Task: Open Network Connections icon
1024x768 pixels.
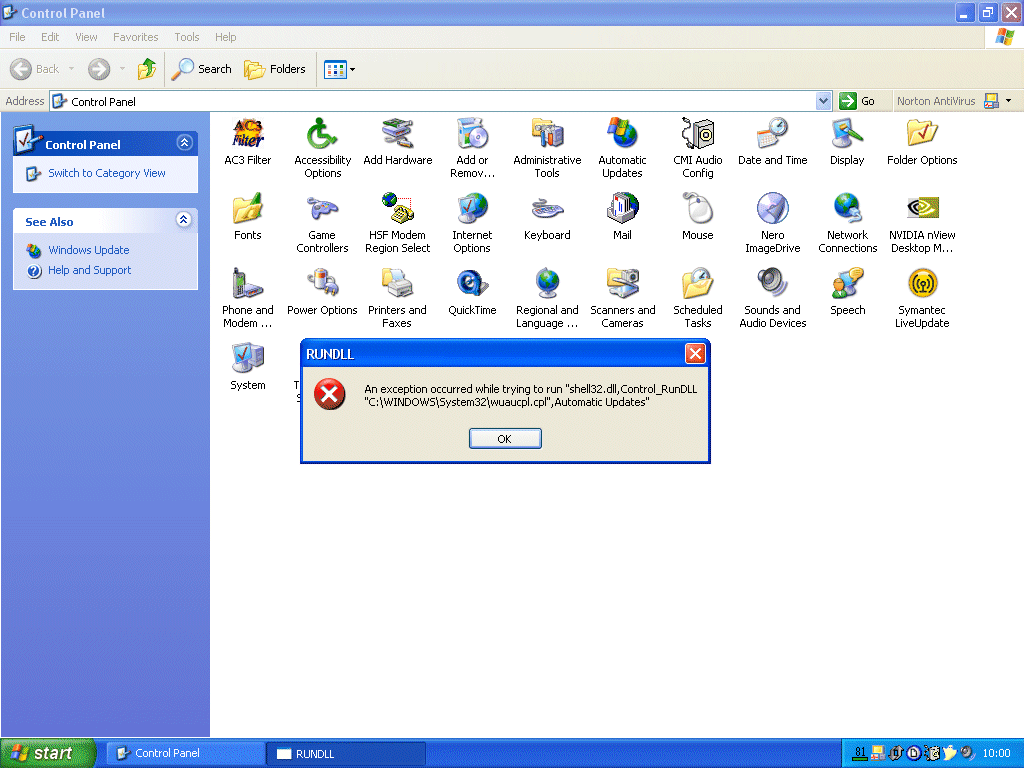Action: pos(848,209)
